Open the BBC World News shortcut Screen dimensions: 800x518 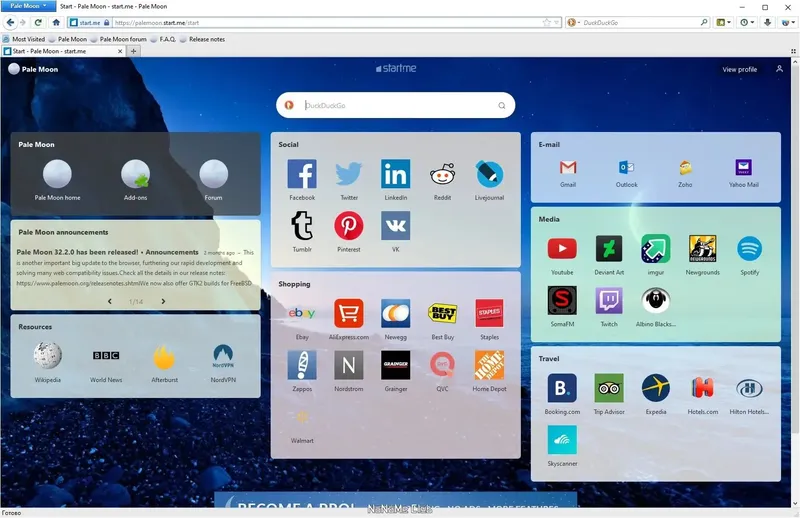(106, 356)
